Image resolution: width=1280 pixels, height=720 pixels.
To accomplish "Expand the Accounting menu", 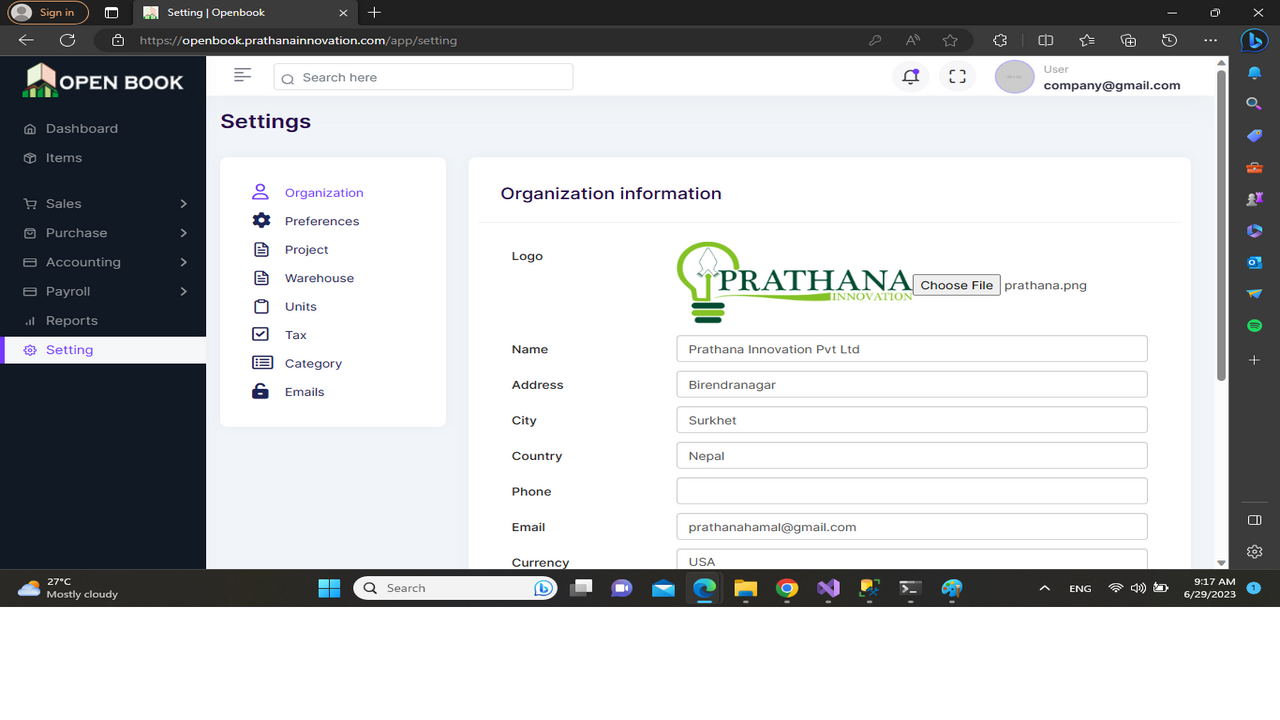I will pyautogui.click(x=85, y=261).
